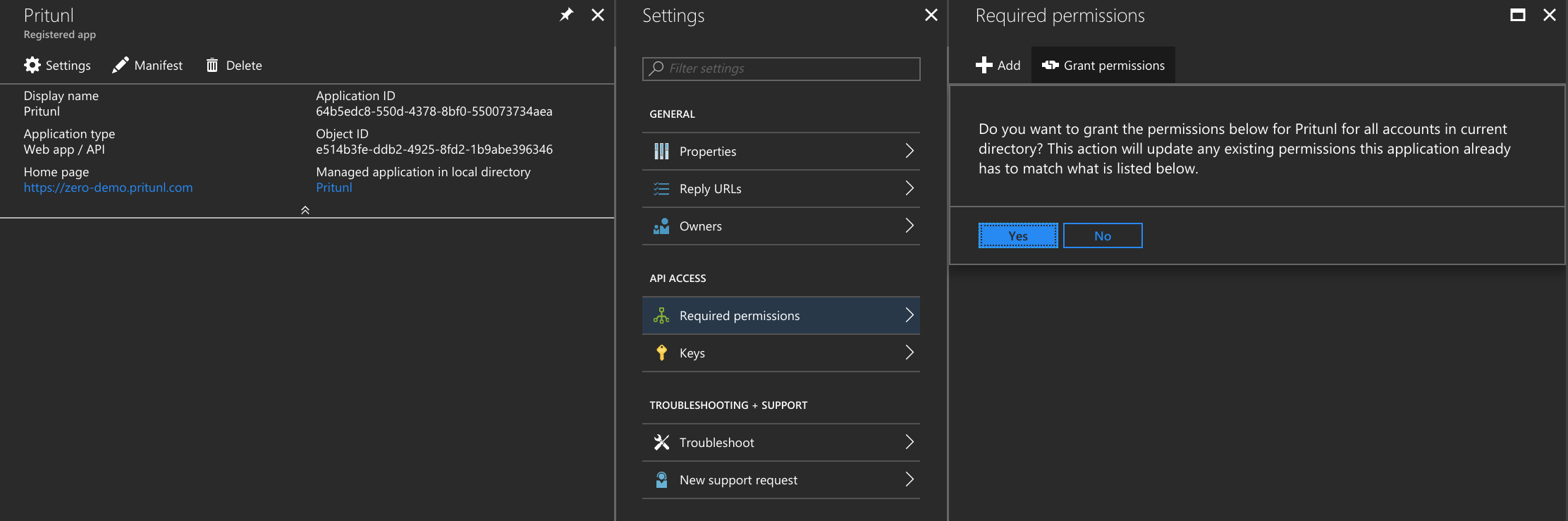Click the New support request person icon
Viewport: 1568px width, 521px height.
(661, 479)
